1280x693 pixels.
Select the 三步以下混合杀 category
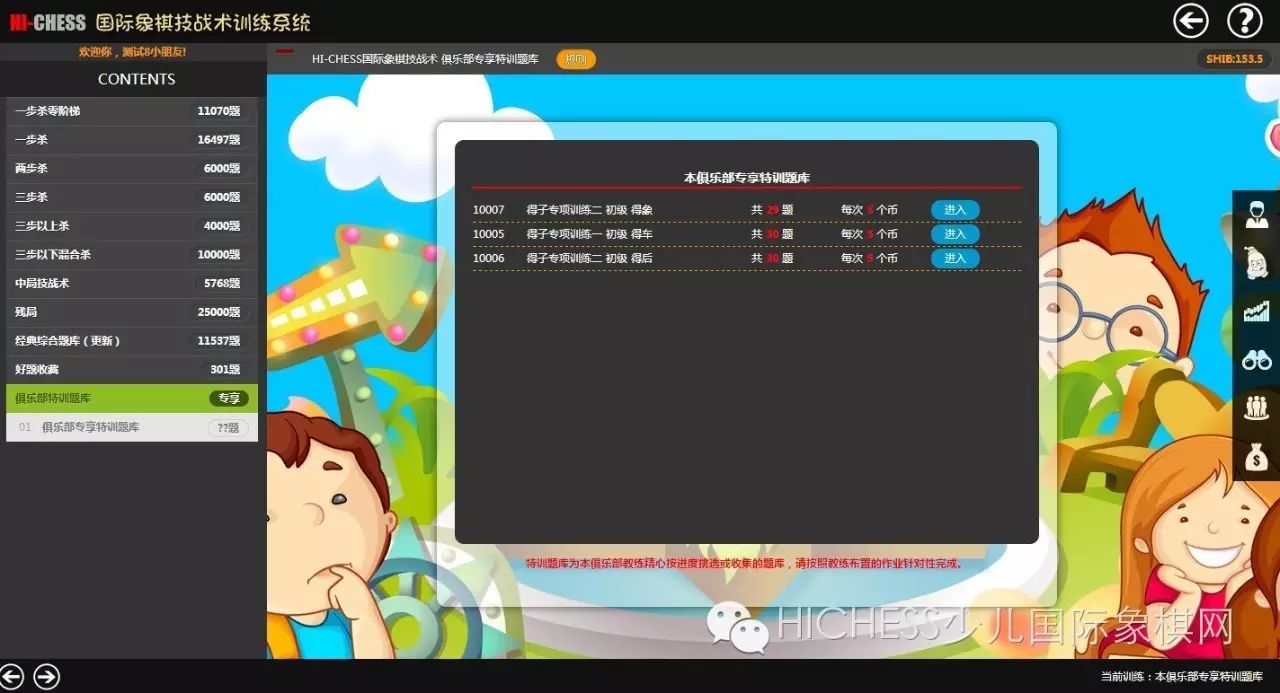(x=132, y=255)
